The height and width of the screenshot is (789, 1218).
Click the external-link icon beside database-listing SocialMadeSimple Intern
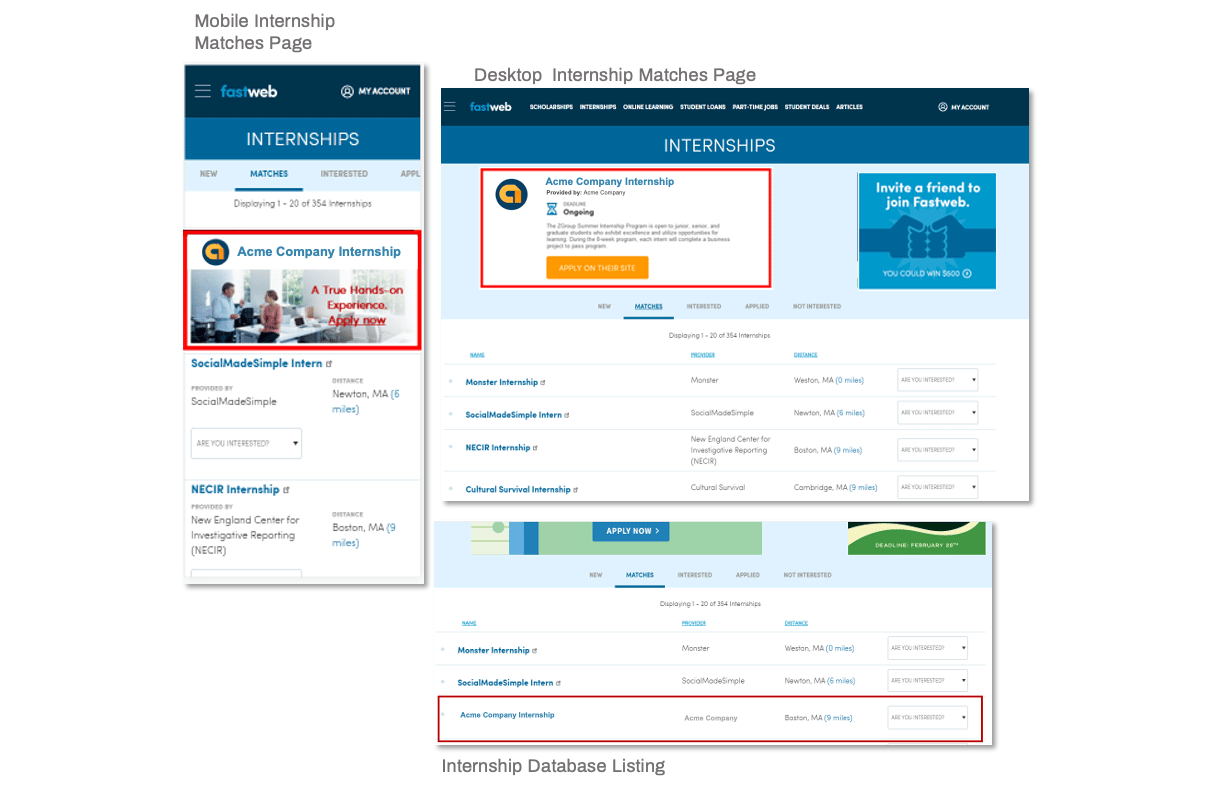558,683
